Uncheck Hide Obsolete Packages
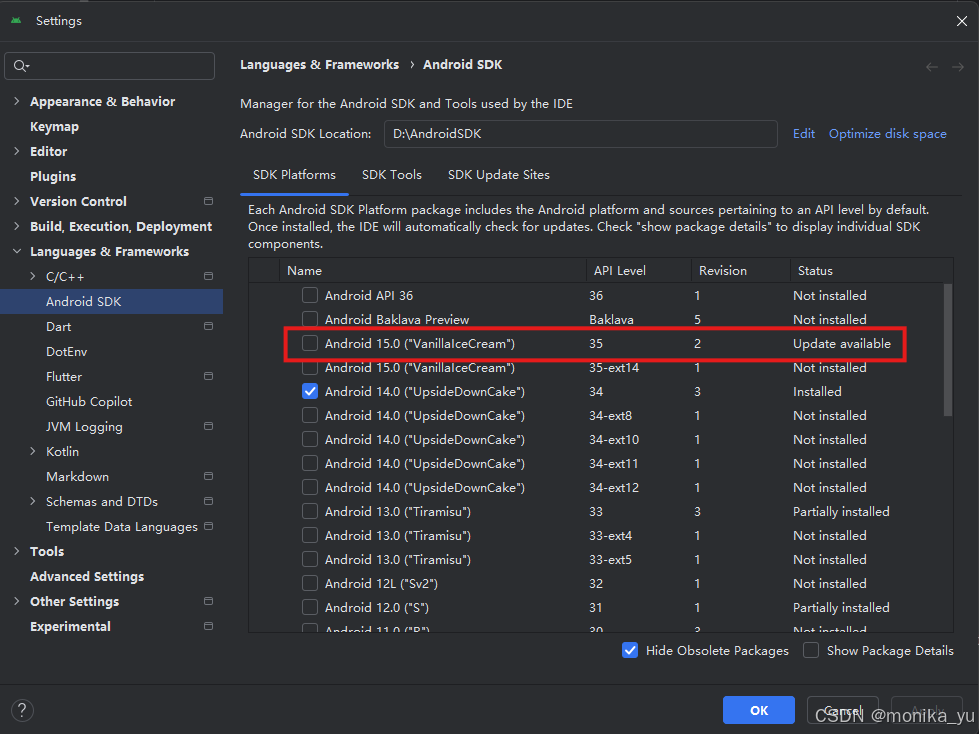 (630, 650)
